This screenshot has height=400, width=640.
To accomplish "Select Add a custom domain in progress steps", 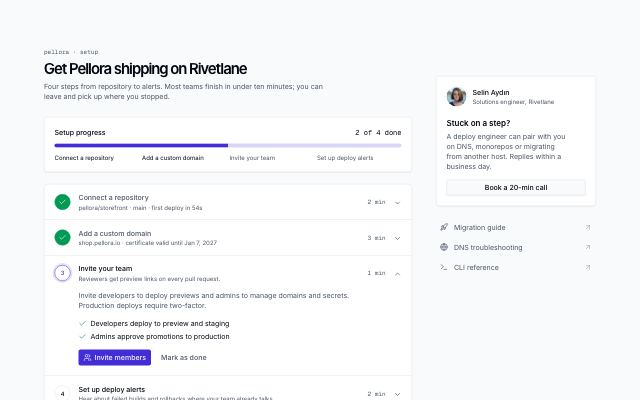I will click(173, 158).
